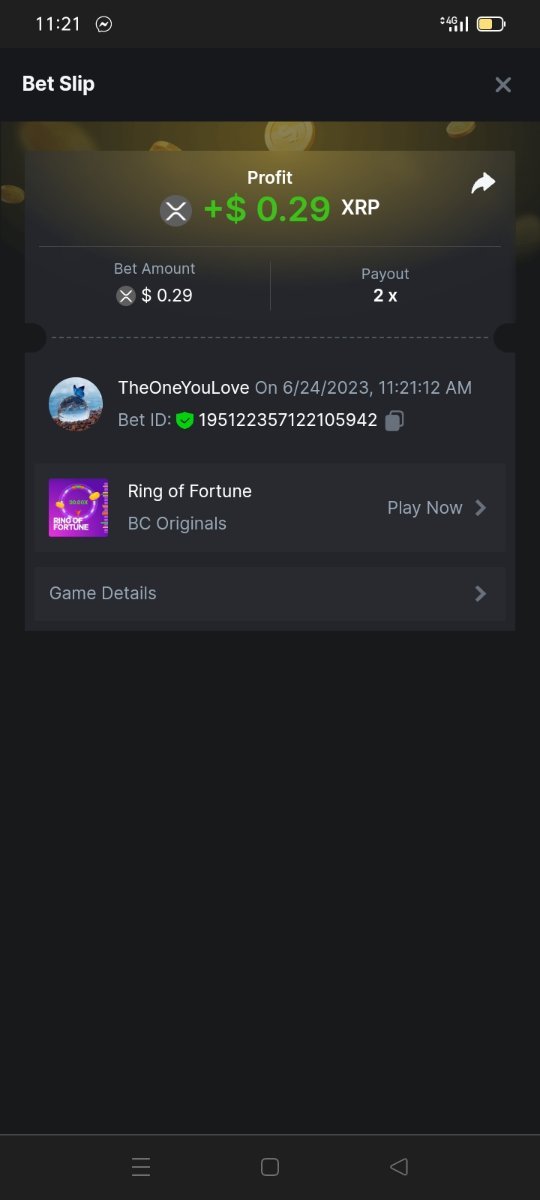Tap the Play Now link
Image resolution: width=540 pixels, height=1200 pixels.
(425, 508)
